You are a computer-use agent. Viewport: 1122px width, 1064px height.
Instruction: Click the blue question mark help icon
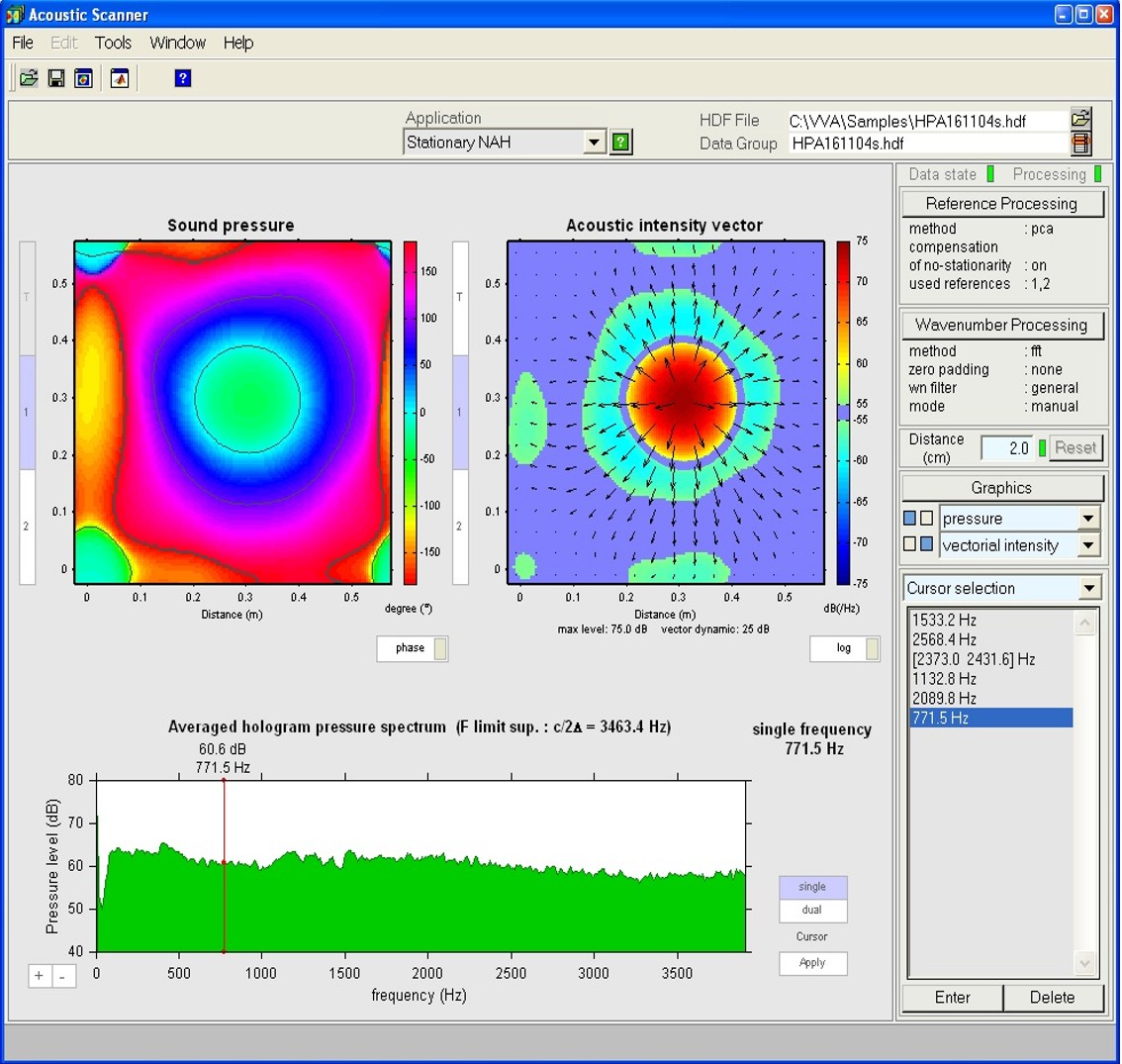click(x=182, y=78)
